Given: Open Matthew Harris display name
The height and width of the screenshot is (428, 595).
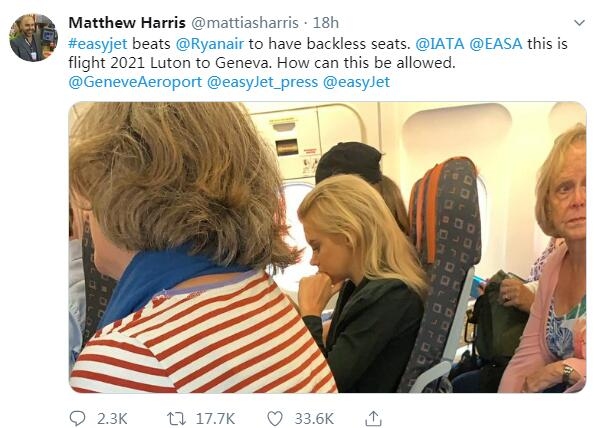Looking at the screenshot, I should pyautogui.click(x=127, y=23).
